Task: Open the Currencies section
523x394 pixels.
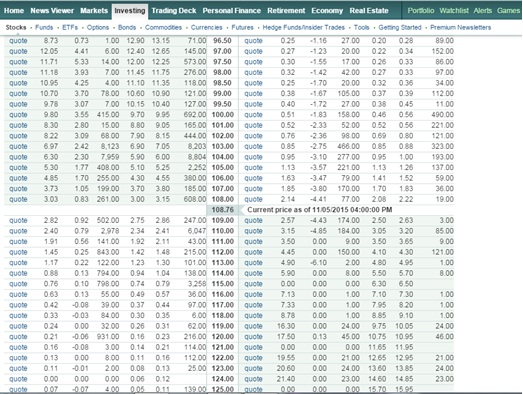Action: point(206,27)
